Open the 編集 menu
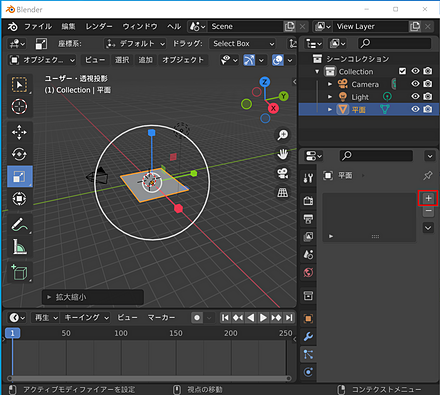The image size is (440, 395). [x=68, y=26]
